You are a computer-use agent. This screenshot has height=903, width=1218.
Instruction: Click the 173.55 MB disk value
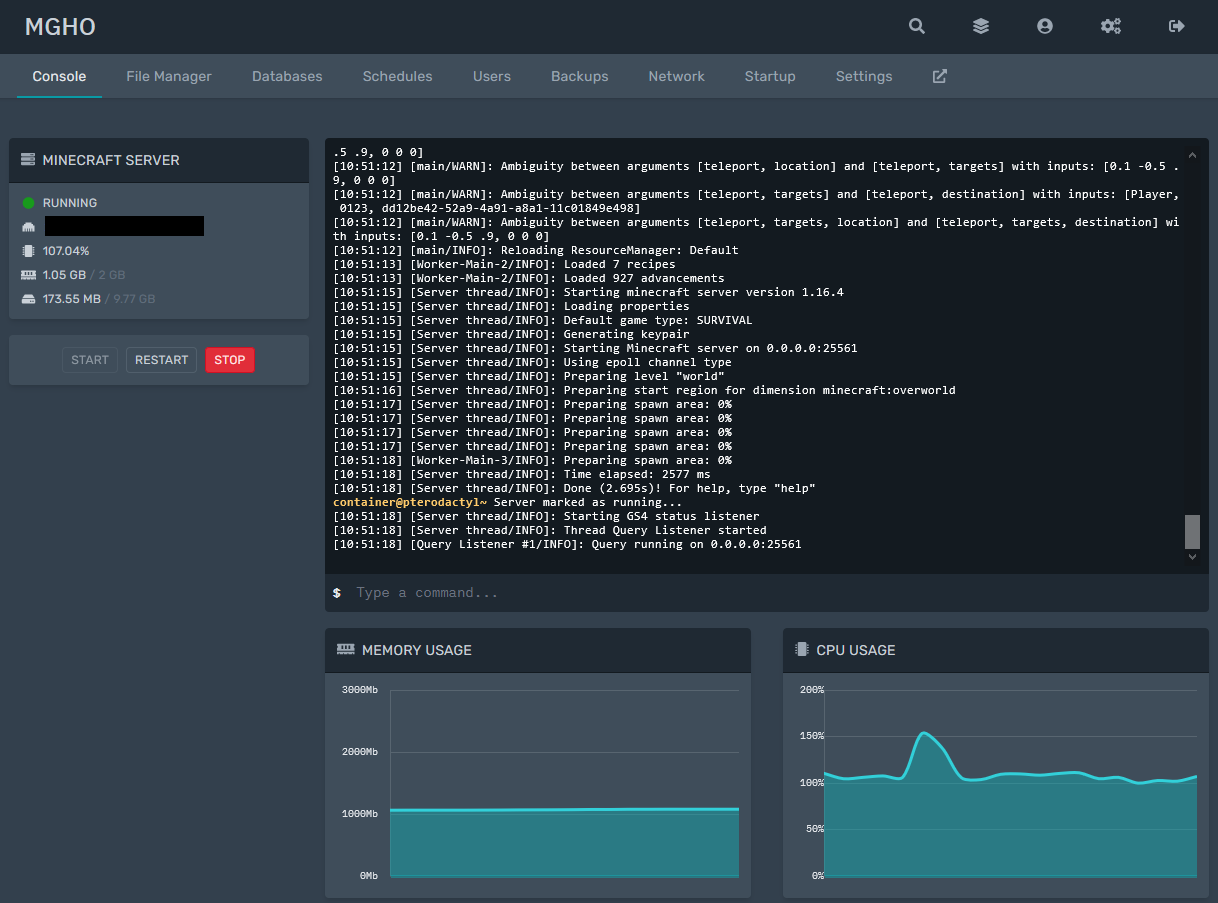tap(72, 299)
